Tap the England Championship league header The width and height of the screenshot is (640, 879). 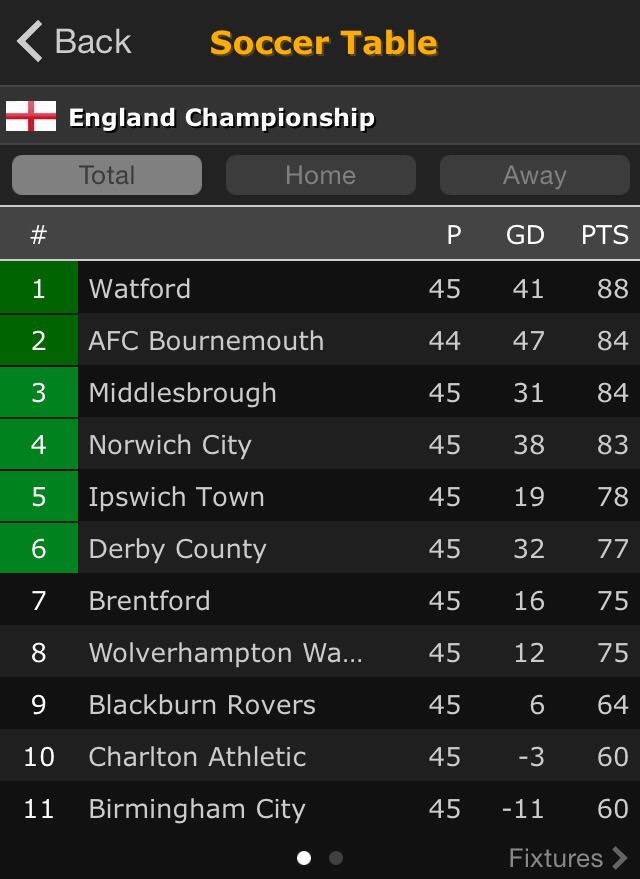221,118
